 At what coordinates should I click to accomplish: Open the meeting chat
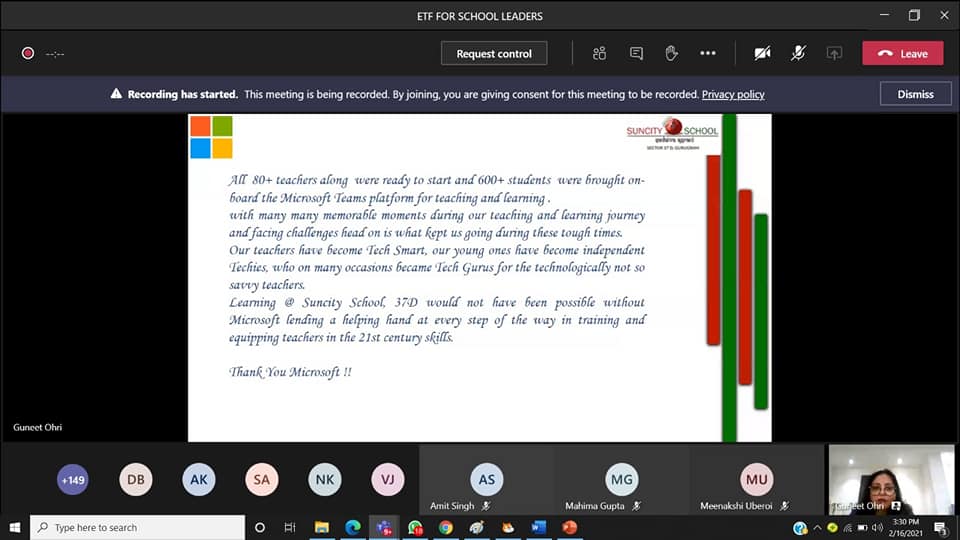636,53
